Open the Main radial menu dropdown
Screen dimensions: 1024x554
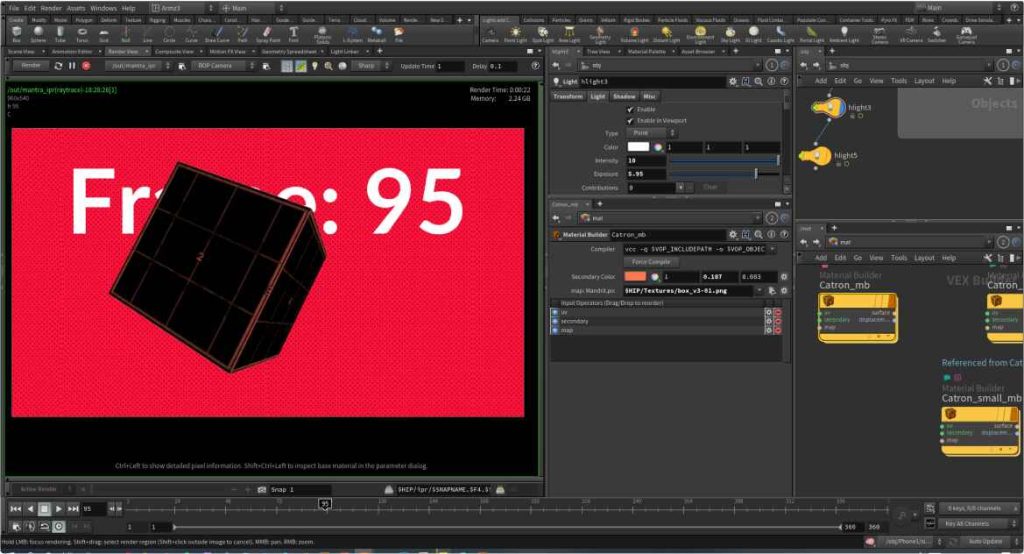(x=253, y=8)
